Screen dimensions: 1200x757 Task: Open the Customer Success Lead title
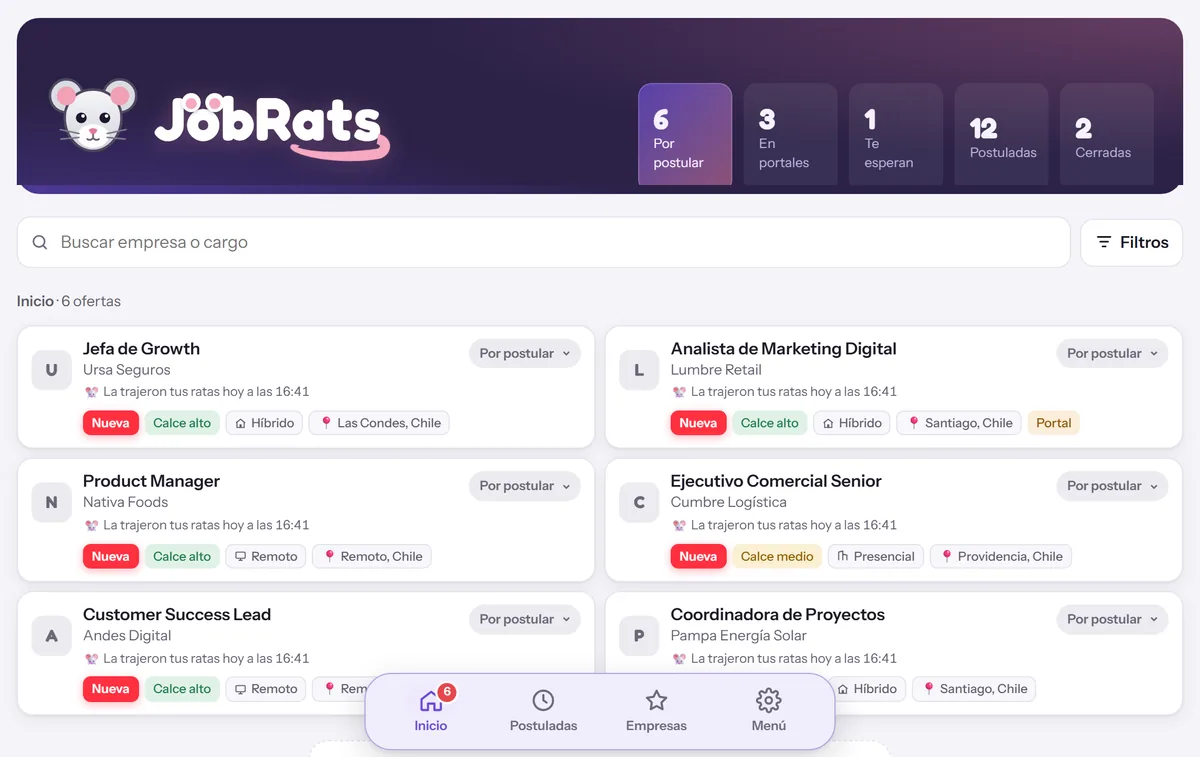(177, 614)
